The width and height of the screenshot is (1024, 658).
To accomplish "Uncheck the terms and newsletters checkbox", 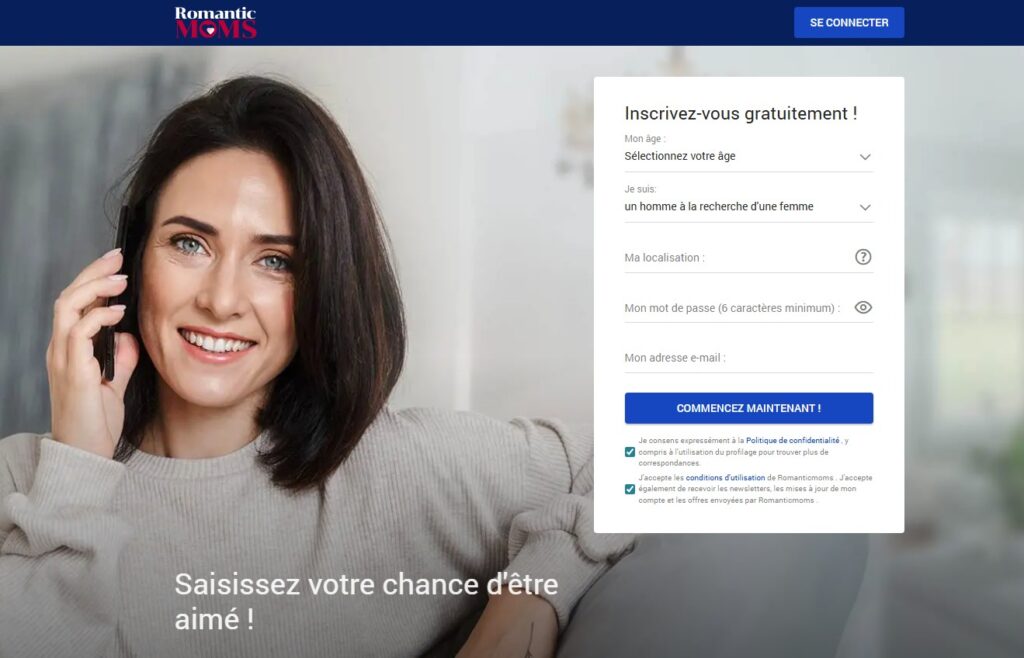I will coord(630,489).
